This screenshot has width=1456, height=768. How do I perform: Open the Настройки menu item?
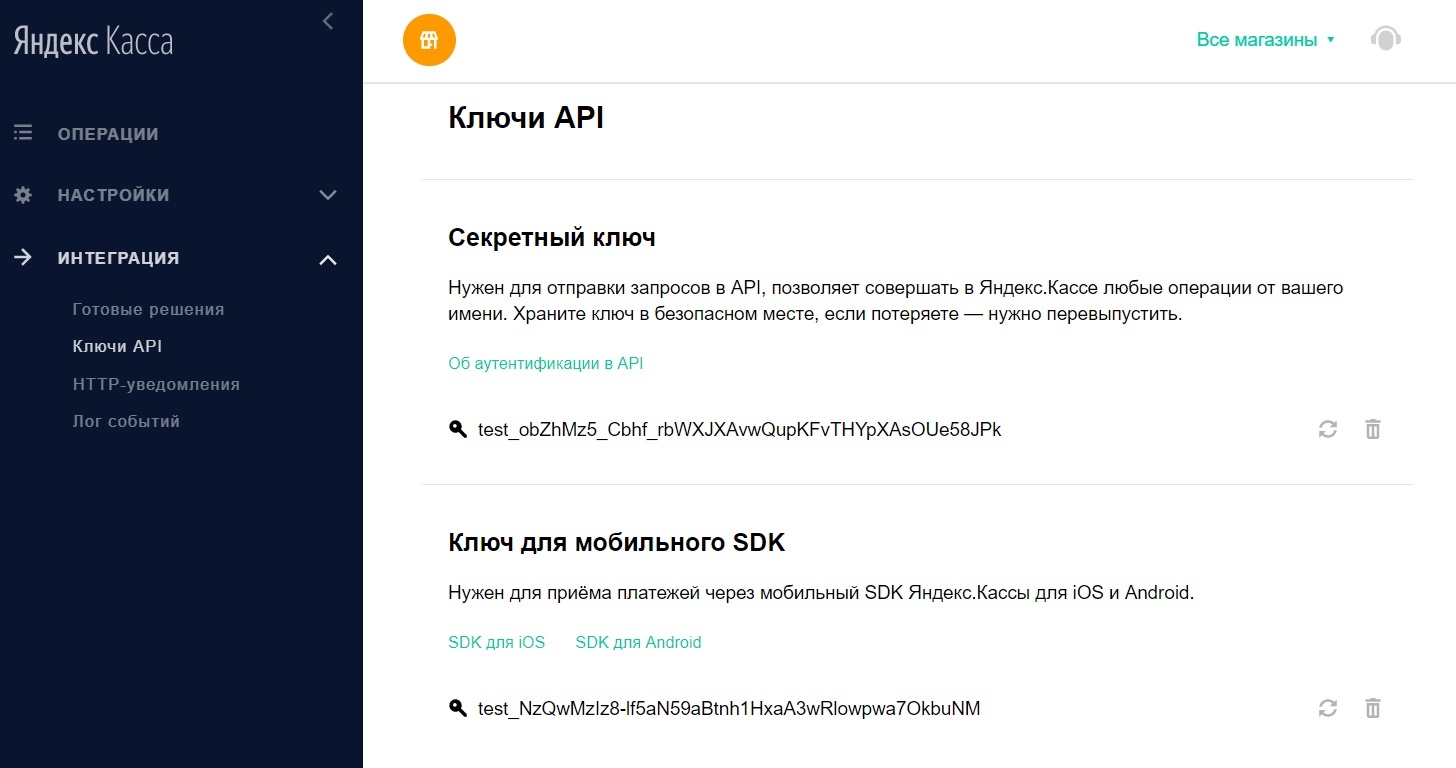tap(113, 195)
